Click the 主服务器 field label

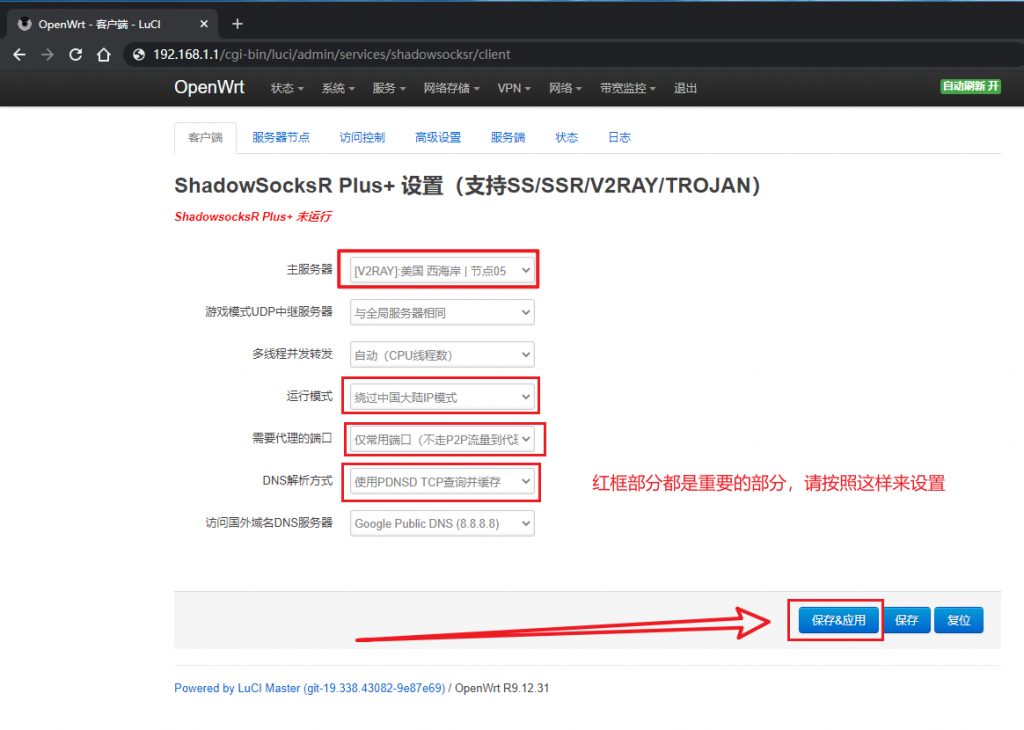point(310,270)
